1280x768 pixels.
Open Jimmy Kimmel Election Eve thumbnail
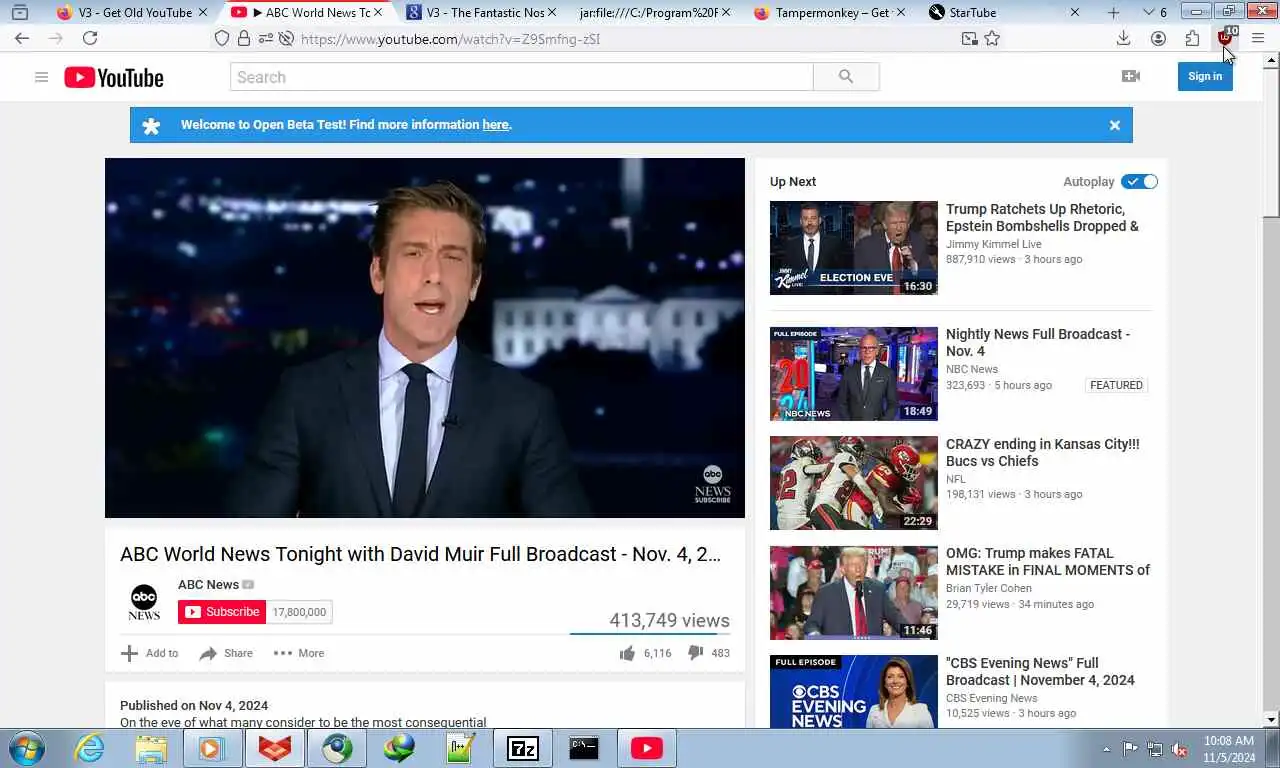(x=854, y=248)
